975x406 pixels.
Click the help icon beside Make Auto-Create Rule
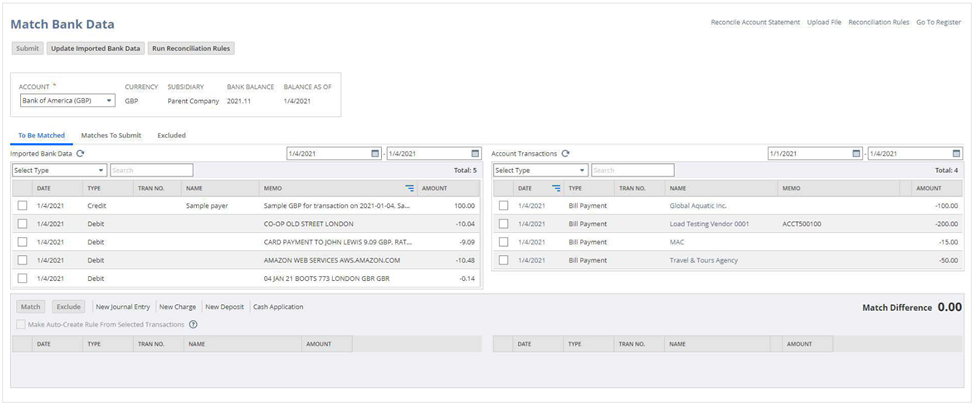(x=193, y=324)
